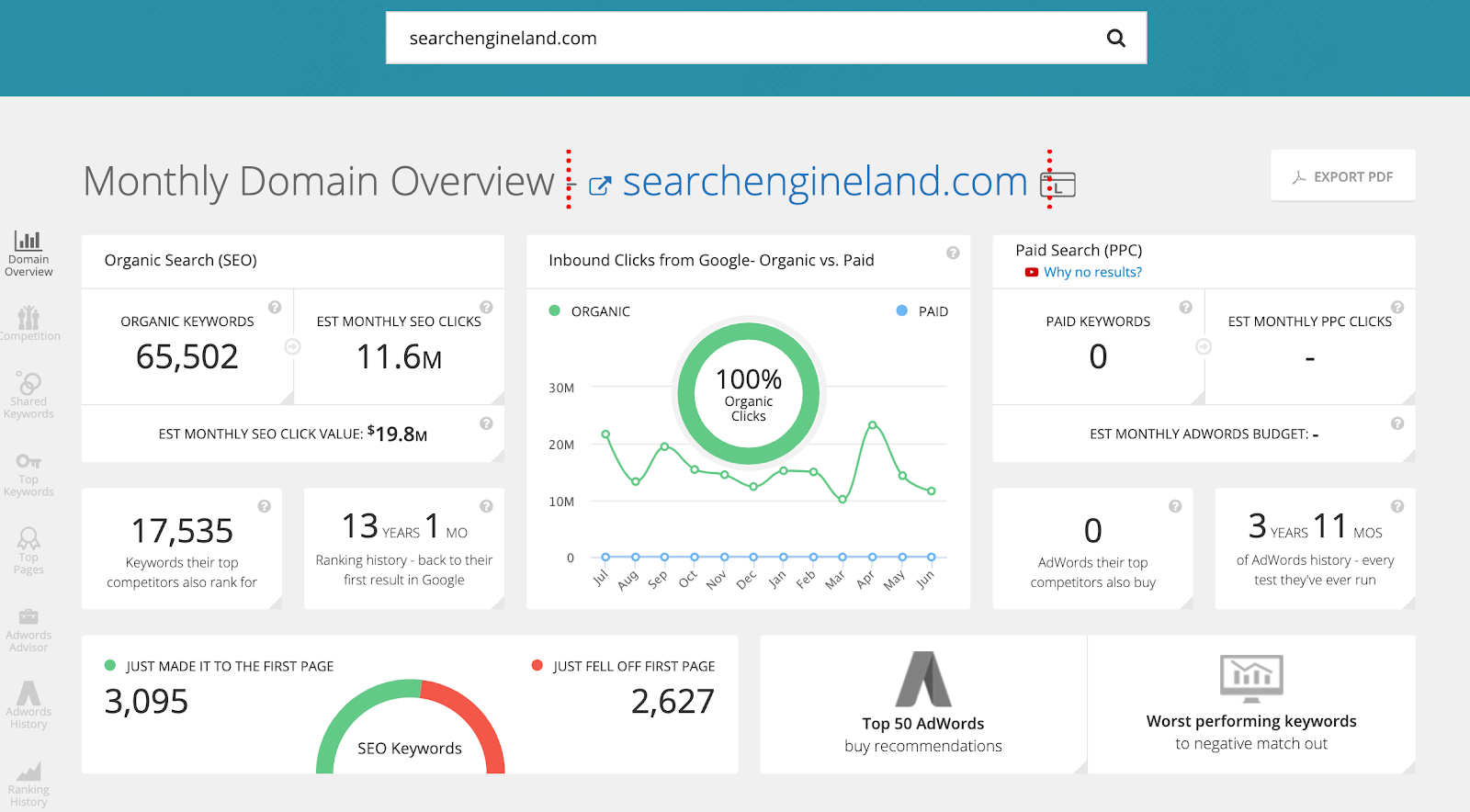
Task: Click the 3 Years 11 Mos AdWords history
Action: [x=1315, y=526]
